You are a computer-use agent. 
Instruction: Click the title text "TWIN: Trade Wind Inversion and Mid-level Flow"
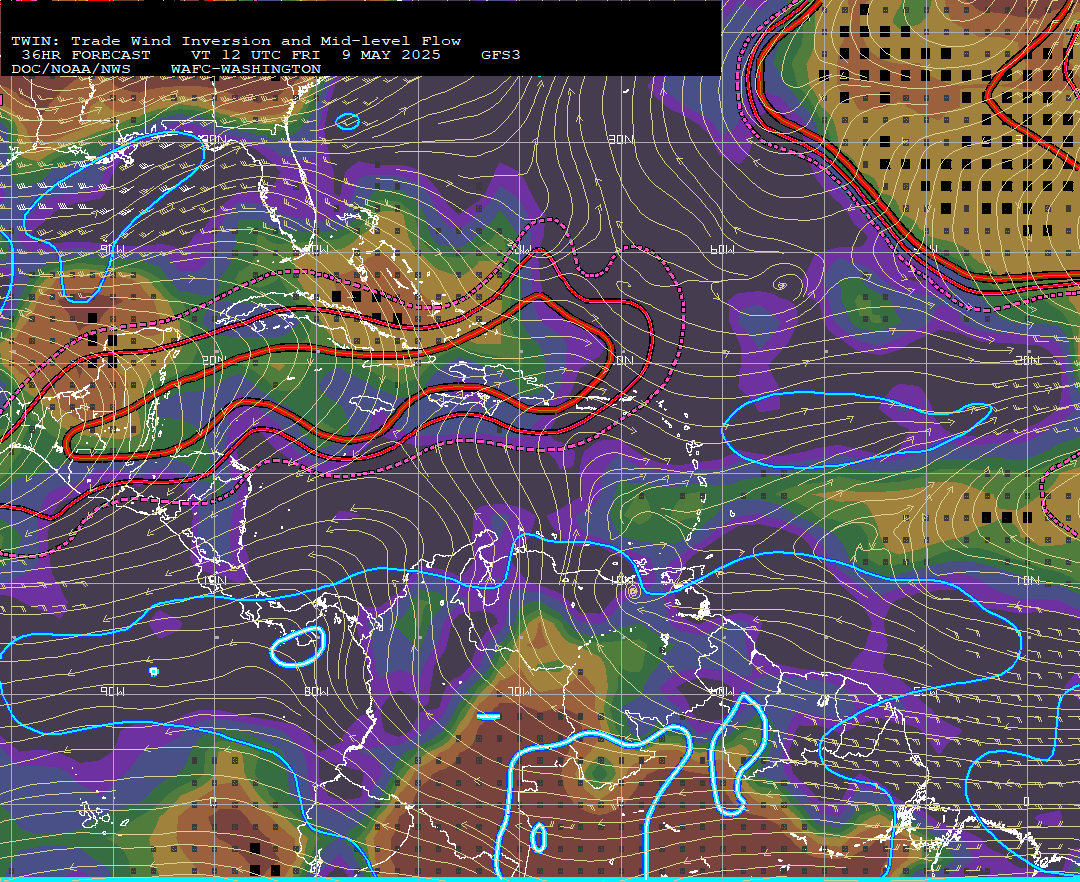pyautogui.click(x=236, y=41)
